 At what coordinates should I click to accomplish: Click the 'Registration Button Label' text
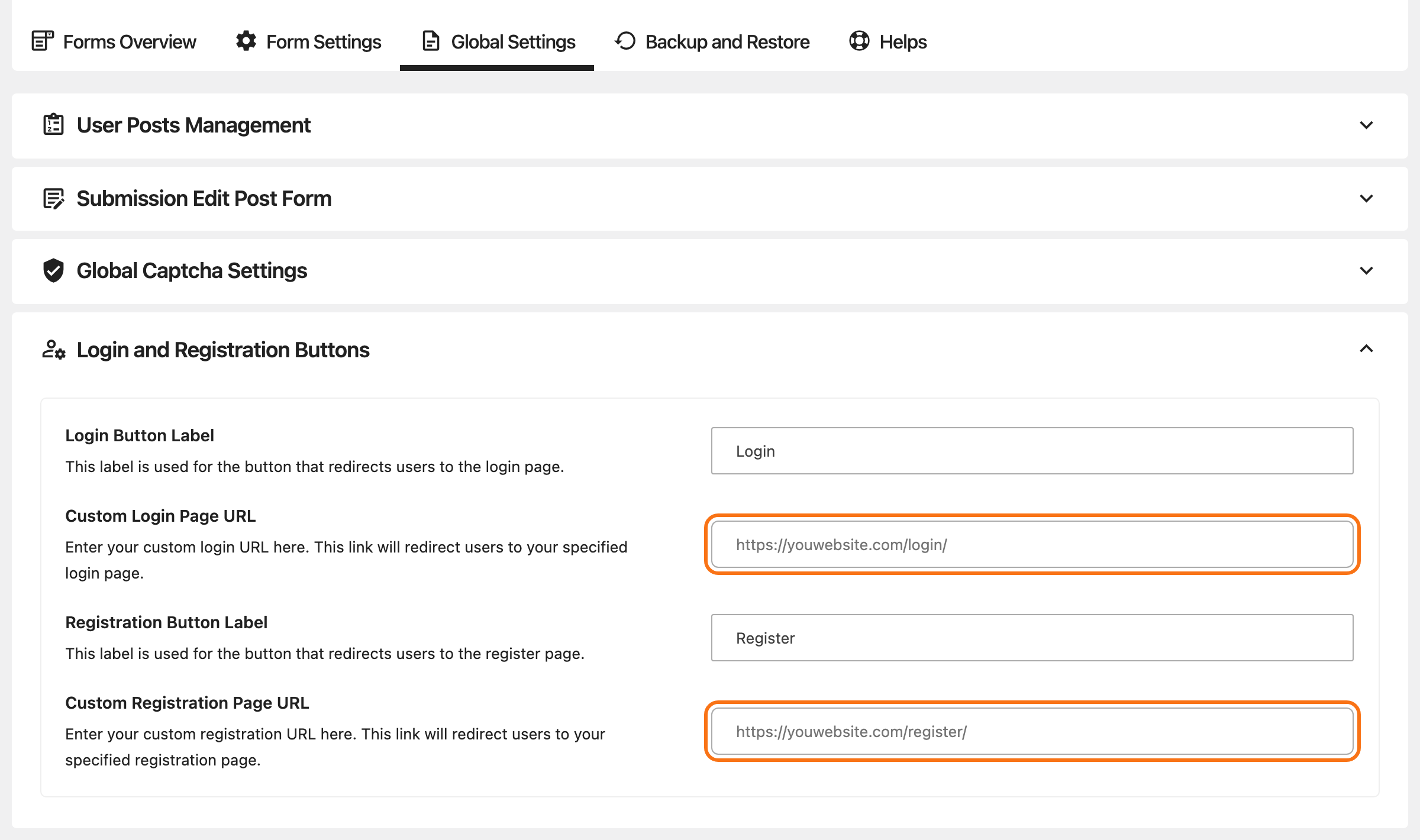166,622
